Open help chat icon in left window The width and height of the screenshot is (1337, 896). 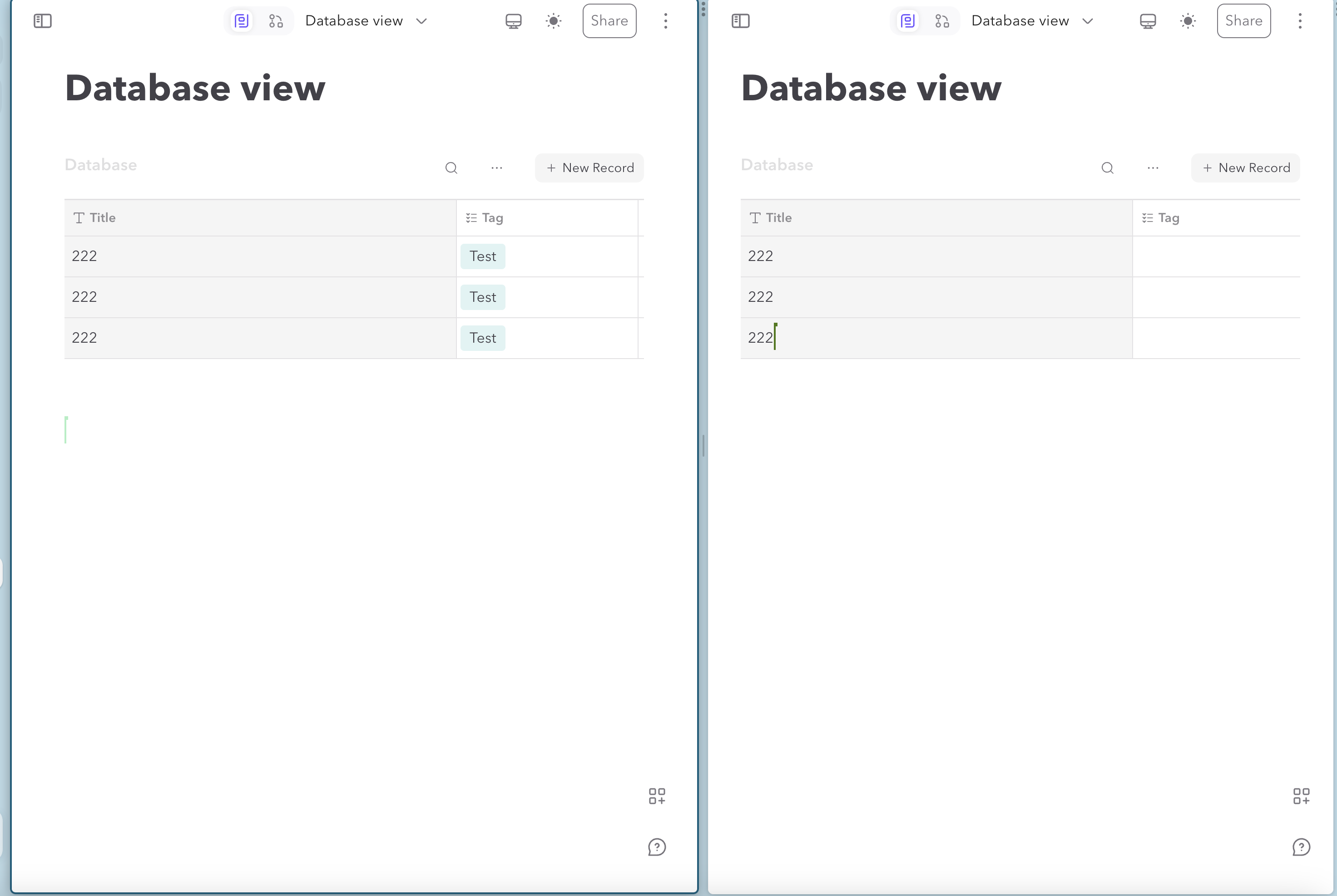657,847
